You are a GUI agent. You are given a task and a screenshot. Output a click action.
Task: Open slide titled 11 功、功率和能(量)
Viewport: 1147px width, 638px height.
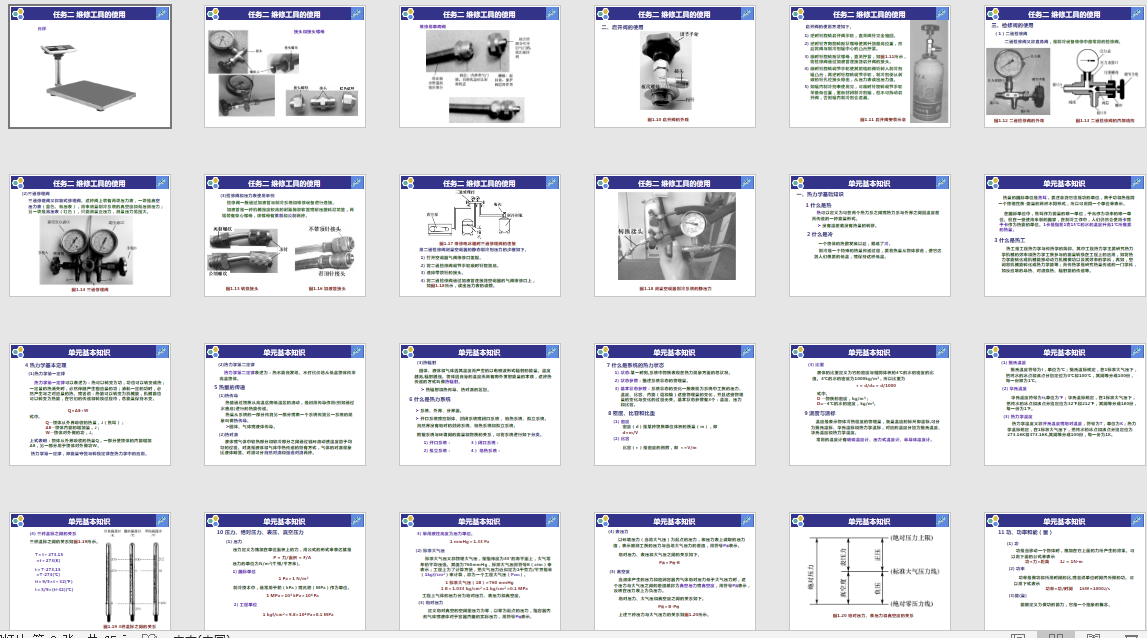click(x=1064, y=571)
